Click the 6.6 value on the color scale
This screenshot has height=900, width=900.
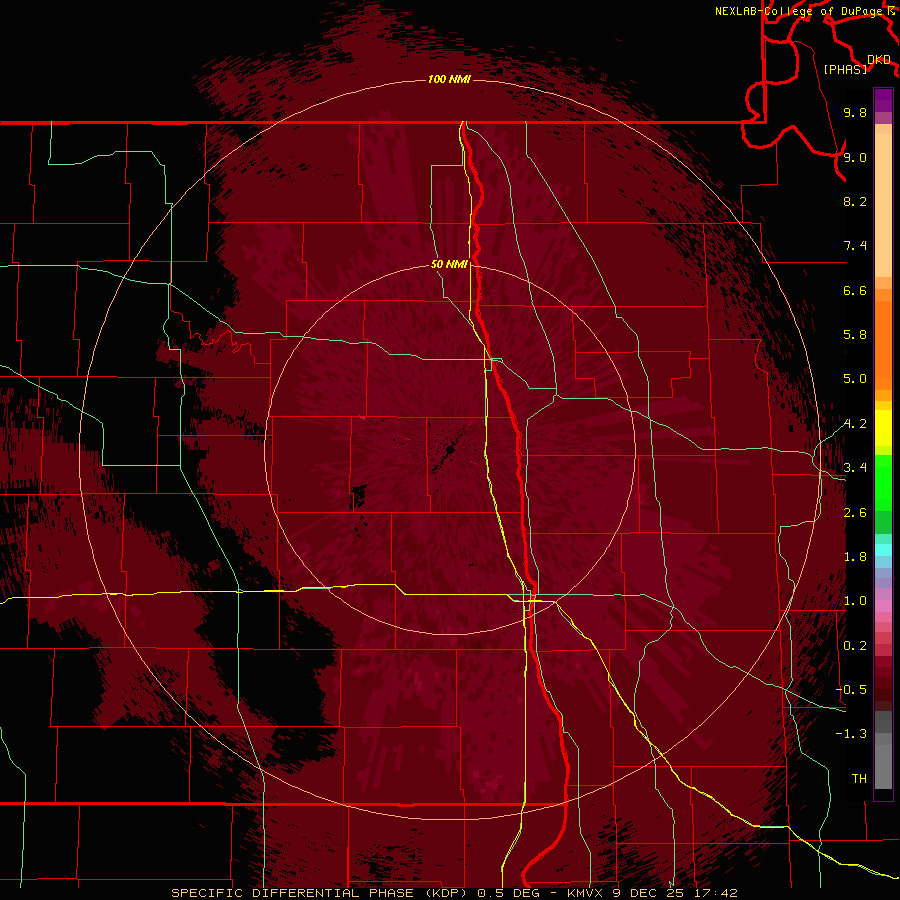coord(855,290)
